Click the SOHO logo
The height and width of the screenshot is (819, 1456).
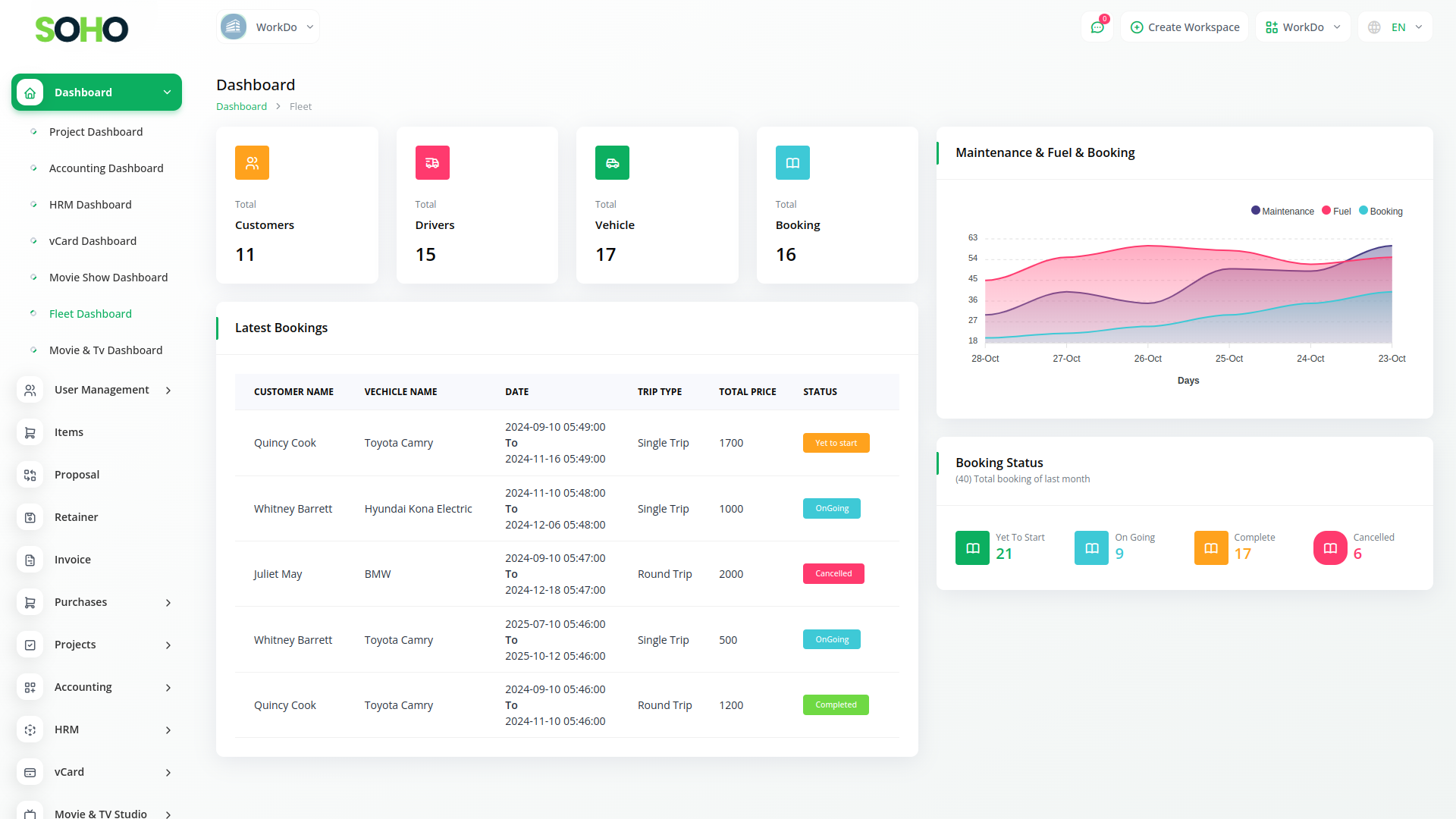pyautogui.click(x=82, y=30)
